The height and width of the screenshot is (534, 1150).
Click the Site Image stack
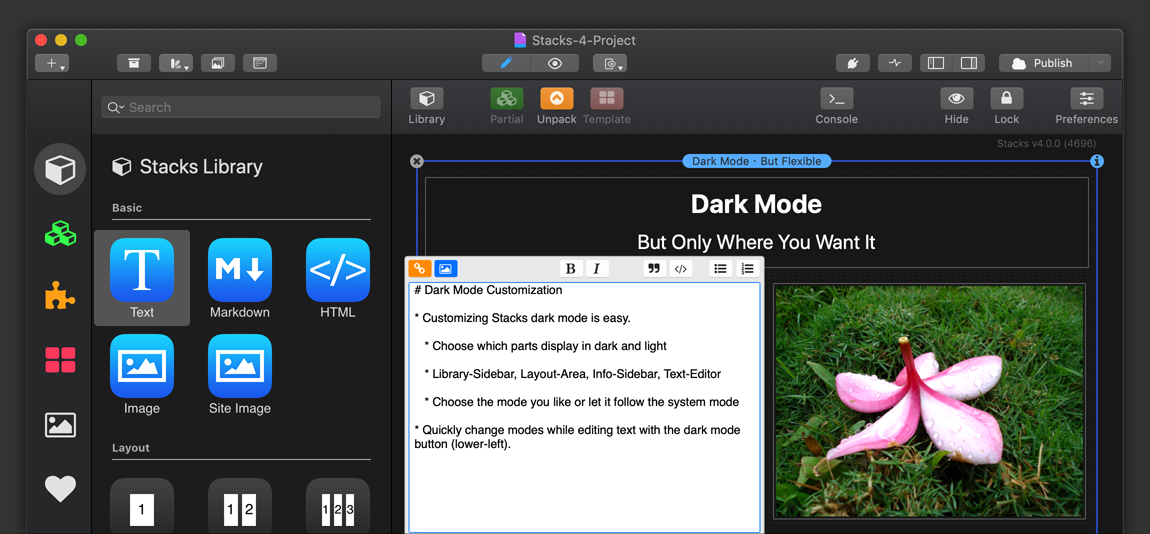(x=239, y=373)
